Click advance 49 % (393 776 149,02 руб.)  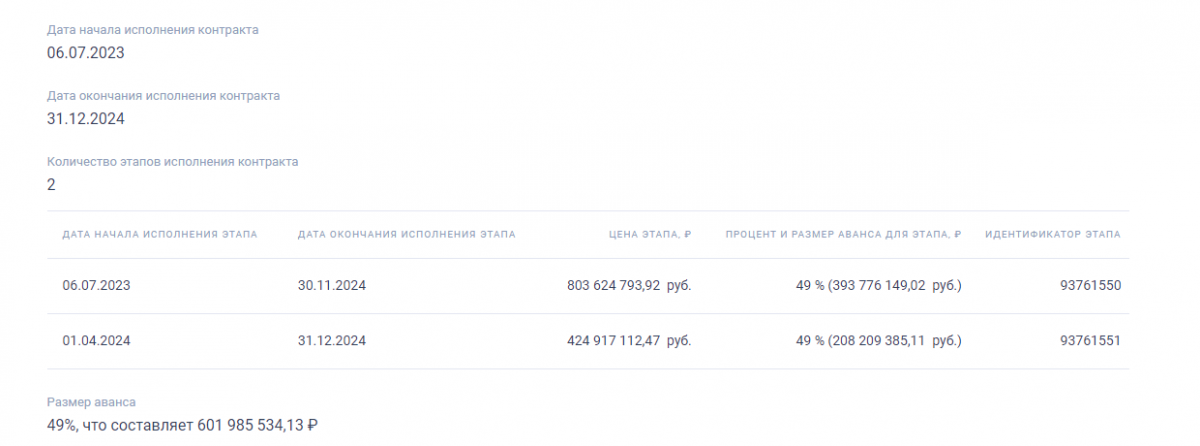(879, 285)
